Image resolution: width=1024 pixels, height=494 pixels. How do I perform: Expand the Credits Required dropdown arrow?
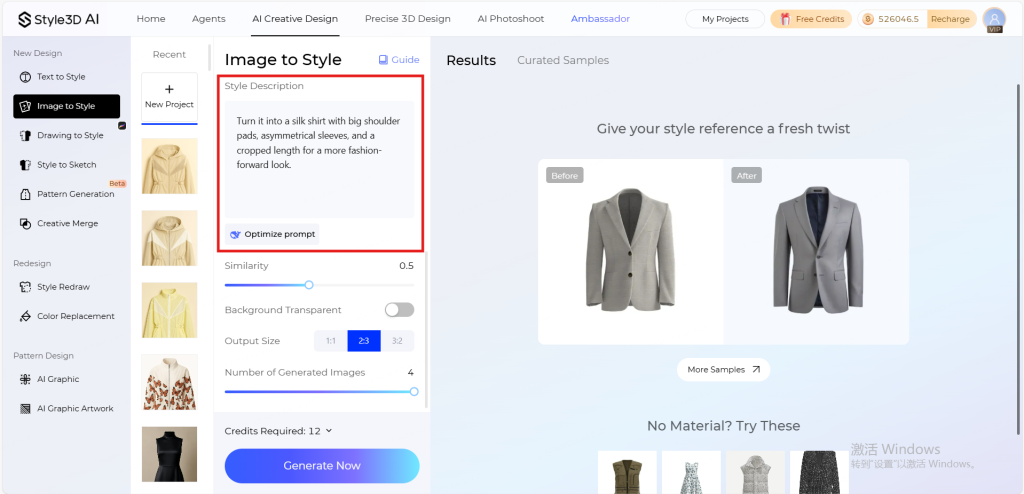coord(328,431)
